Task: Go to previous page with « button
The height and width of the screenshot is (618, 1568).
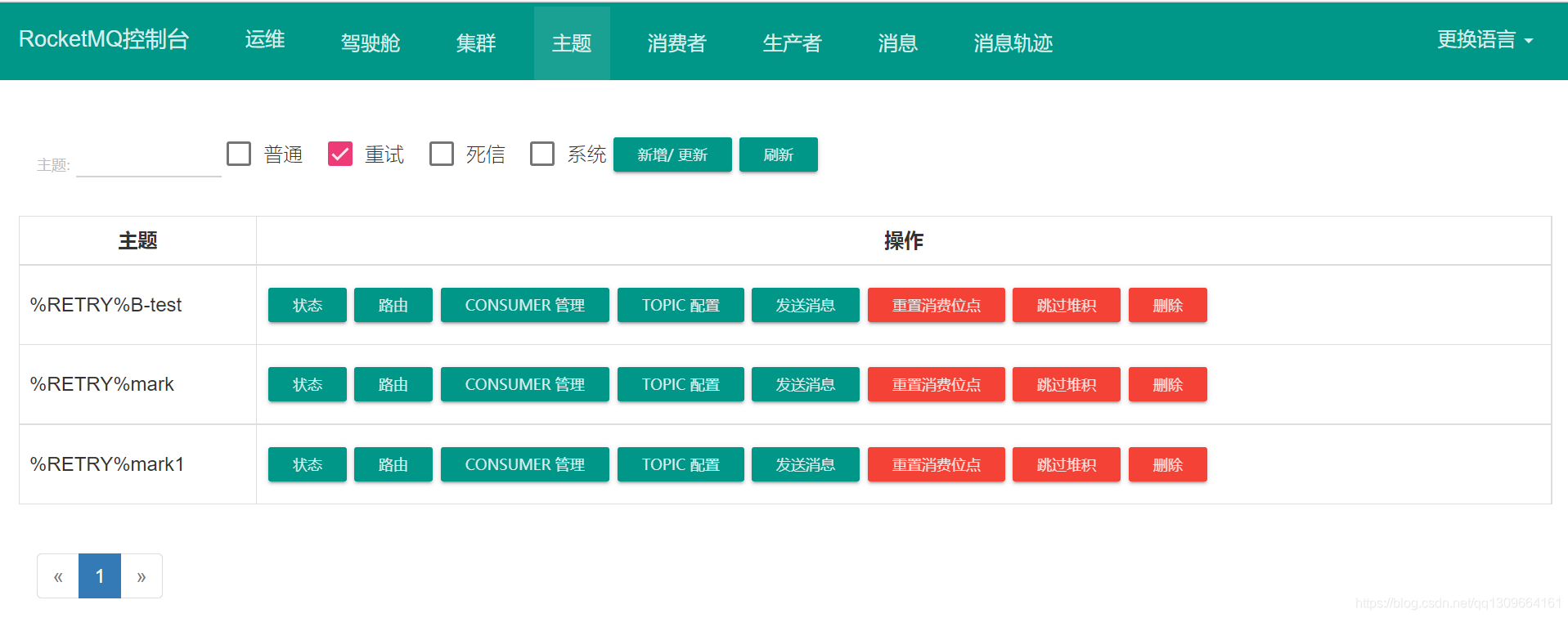Action: pyautogui.click(x=58, y=576)
